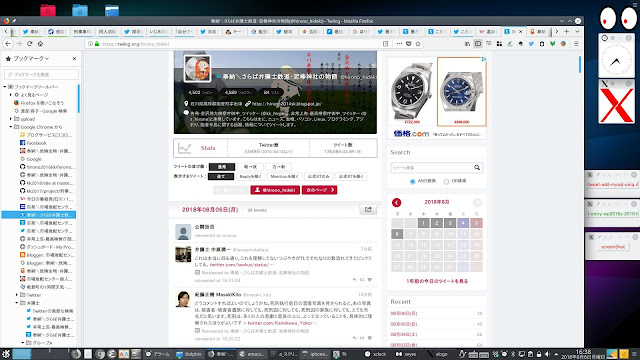Select 新→旧 sort order
Screen dimensions: 640x360
[x=250, y=167]
